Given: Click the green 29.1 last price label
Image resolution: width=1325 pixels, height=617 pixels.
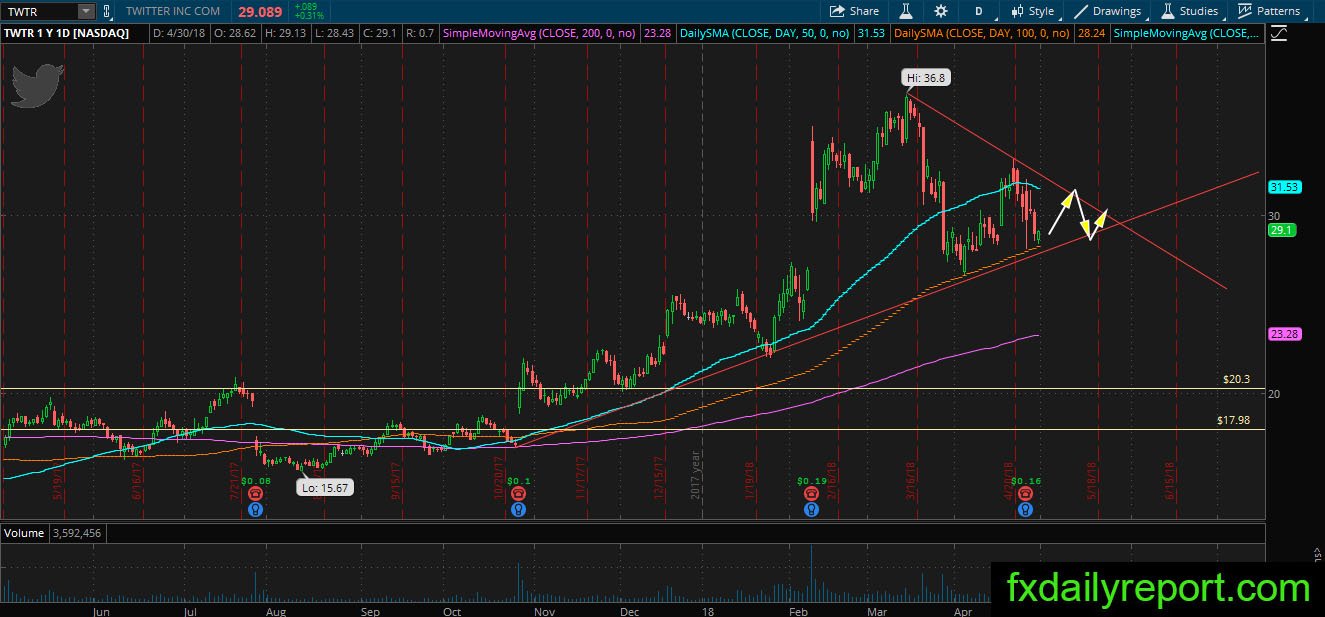Looking at the screenshot, I should coord(1281,230).
